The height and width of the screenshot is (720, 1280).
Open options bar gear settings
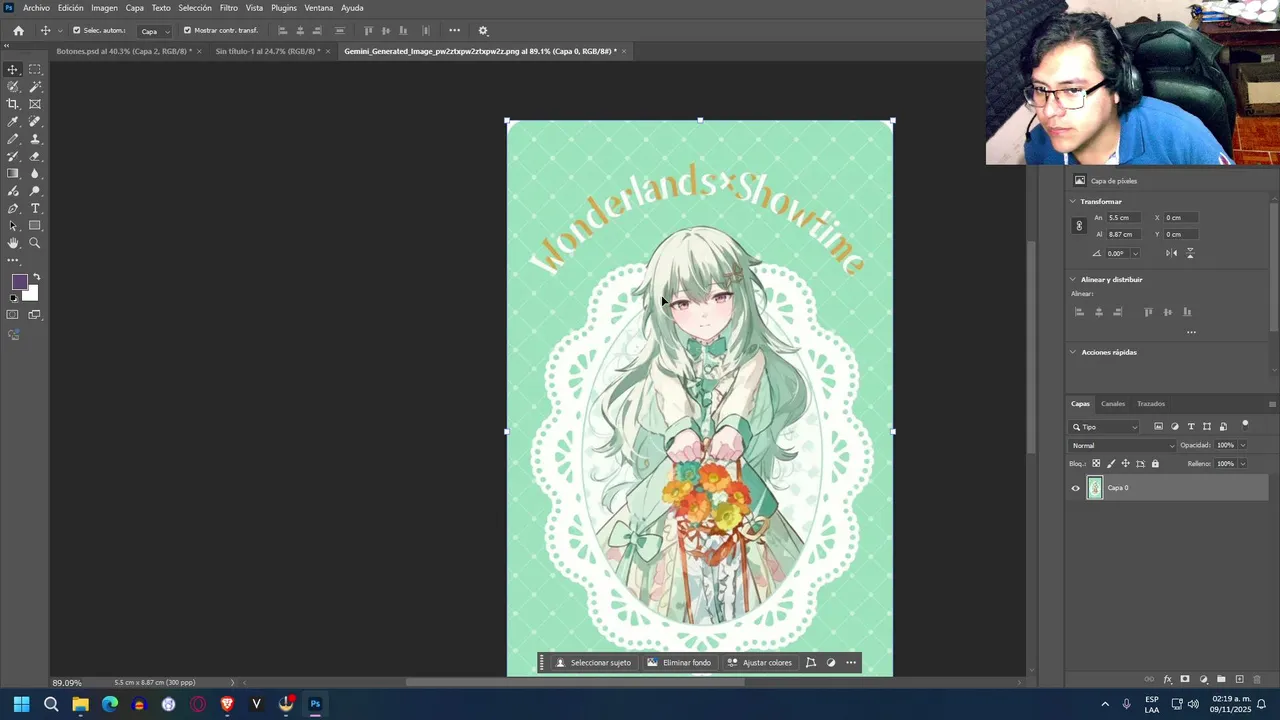[483, 31]
